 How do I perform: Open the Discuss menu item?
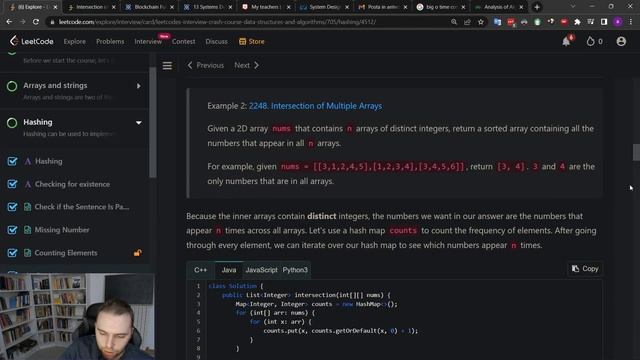coord(216,41)
